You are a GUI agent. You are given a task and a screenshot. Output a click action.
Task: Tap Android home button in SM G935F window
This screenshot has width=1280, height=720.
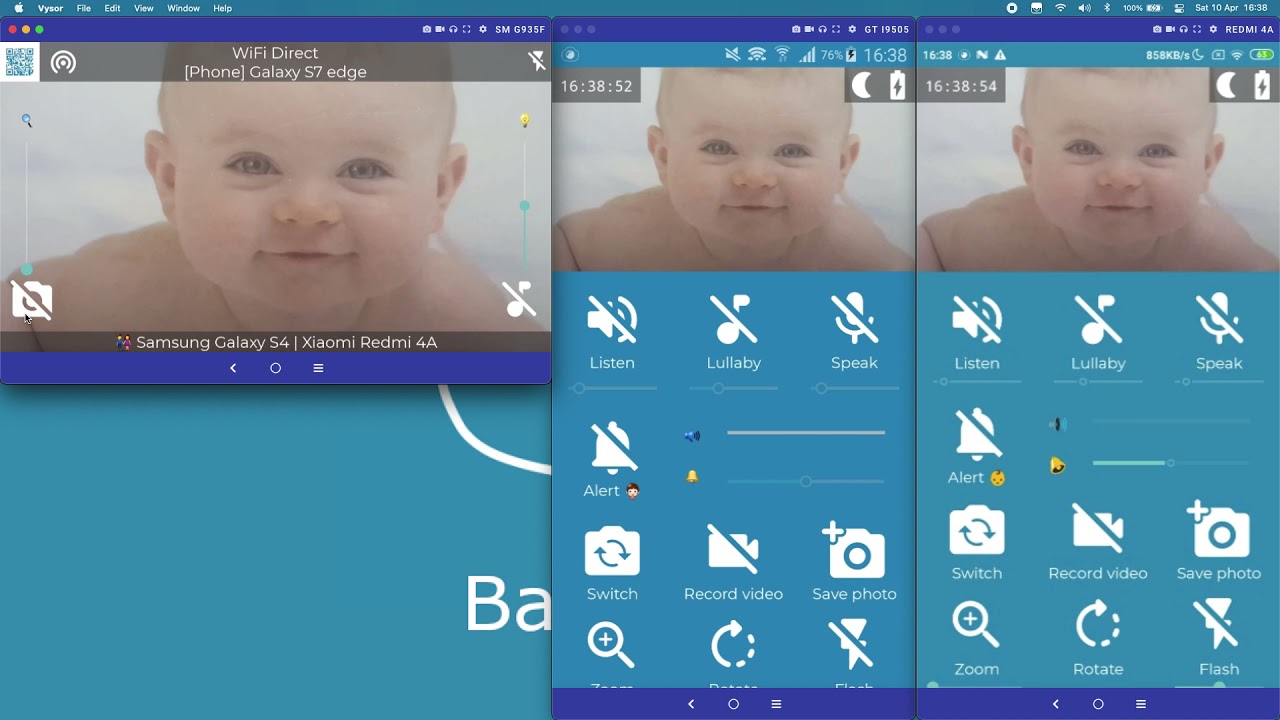[276, 368]
